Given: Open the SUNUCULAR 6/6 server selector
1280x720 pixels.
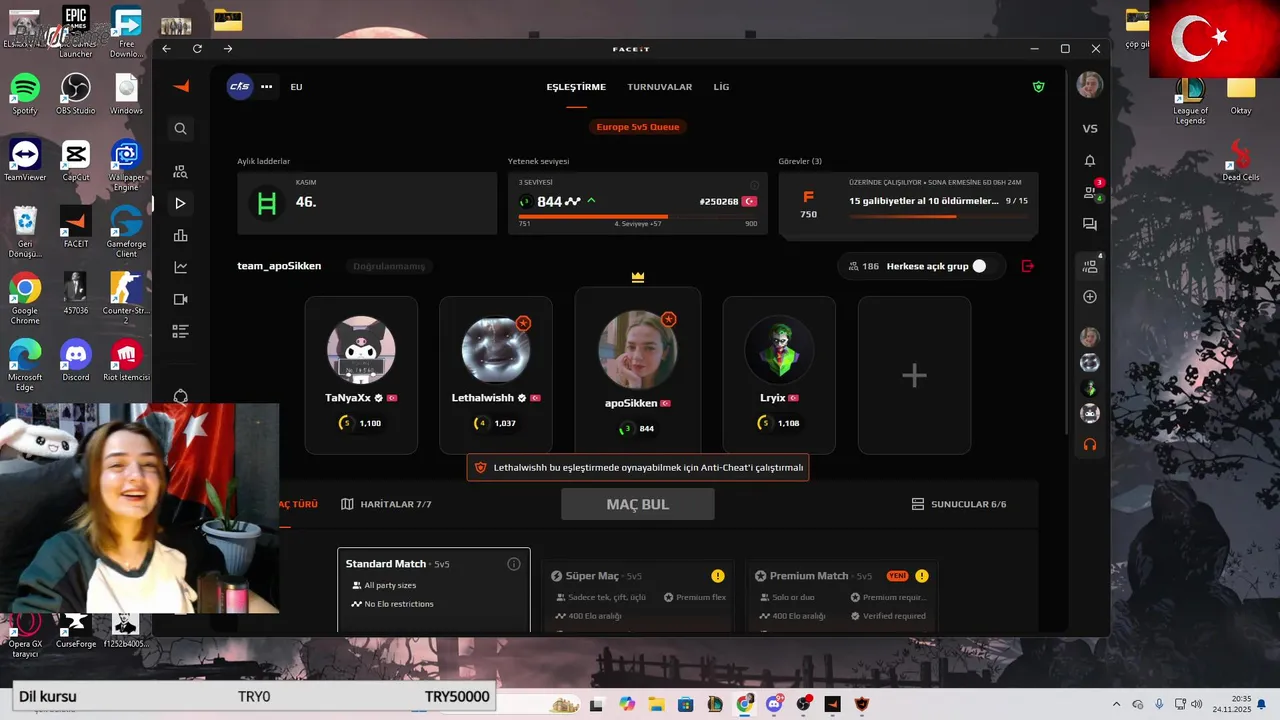Looking at the screenshot, I should click(959, 504).
